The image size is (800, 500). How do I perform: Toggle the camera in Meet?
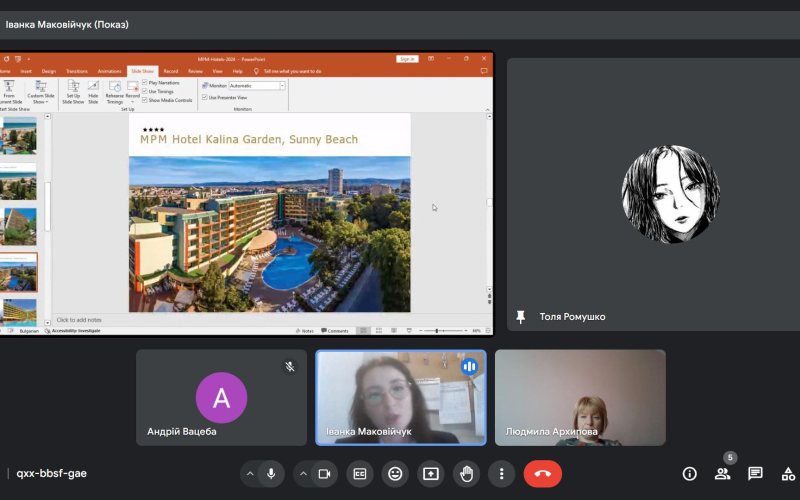pyautogui.click(x=324, y=474)
